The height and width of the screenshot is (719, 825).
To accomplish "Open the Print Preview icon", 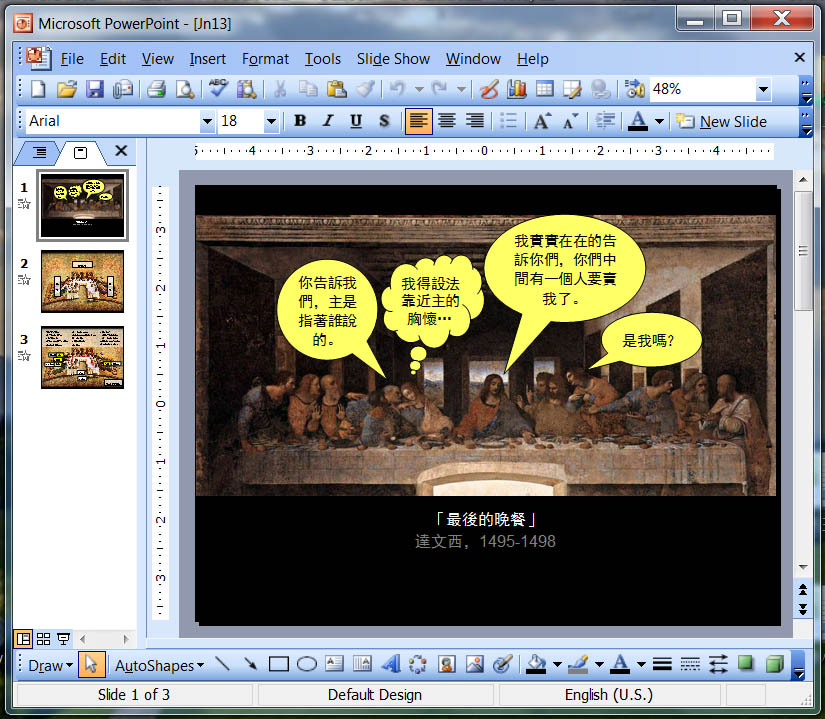I will [x=184, y=90].
